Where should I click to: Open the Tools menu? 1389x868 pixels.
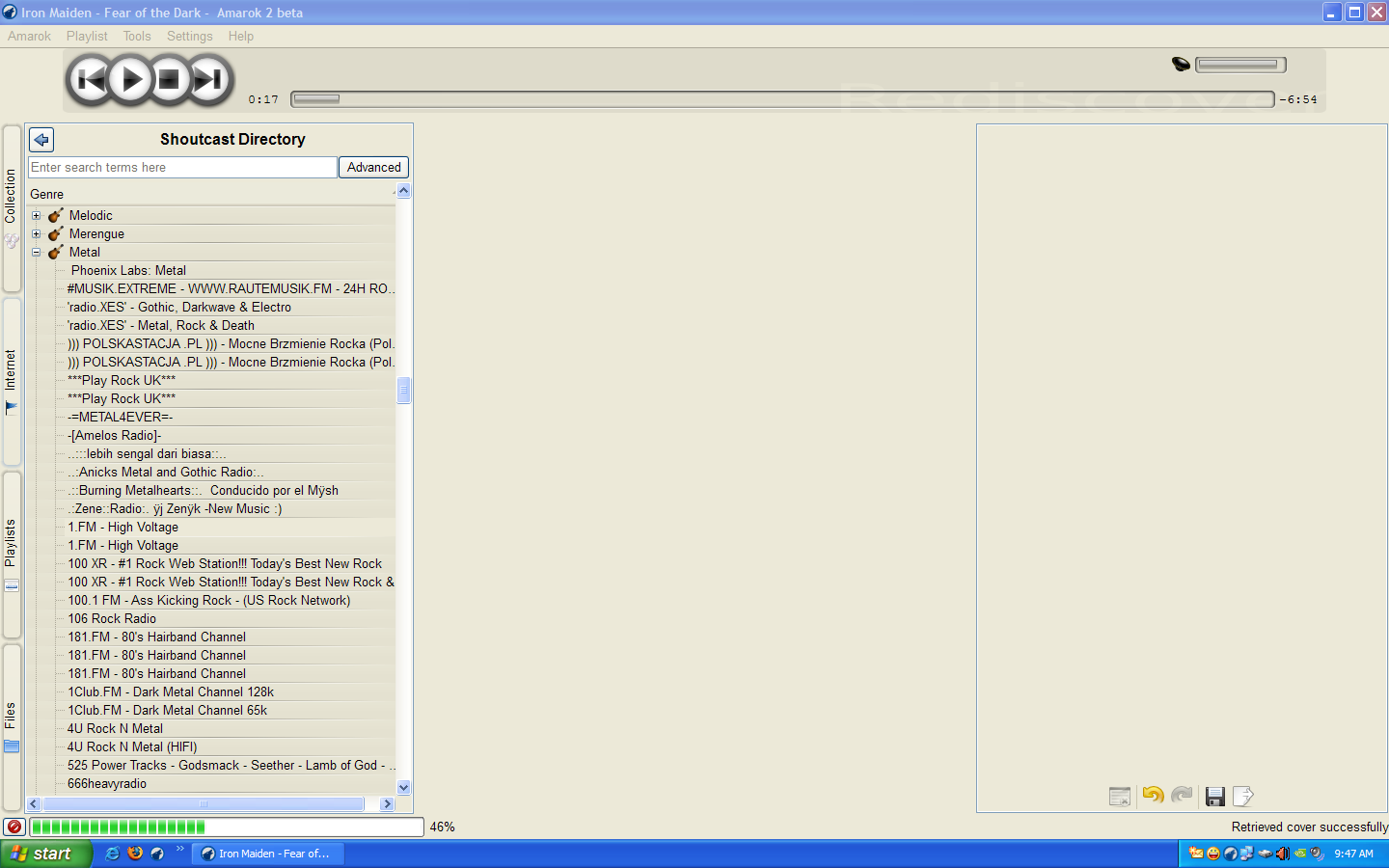[x=137, y=36]
